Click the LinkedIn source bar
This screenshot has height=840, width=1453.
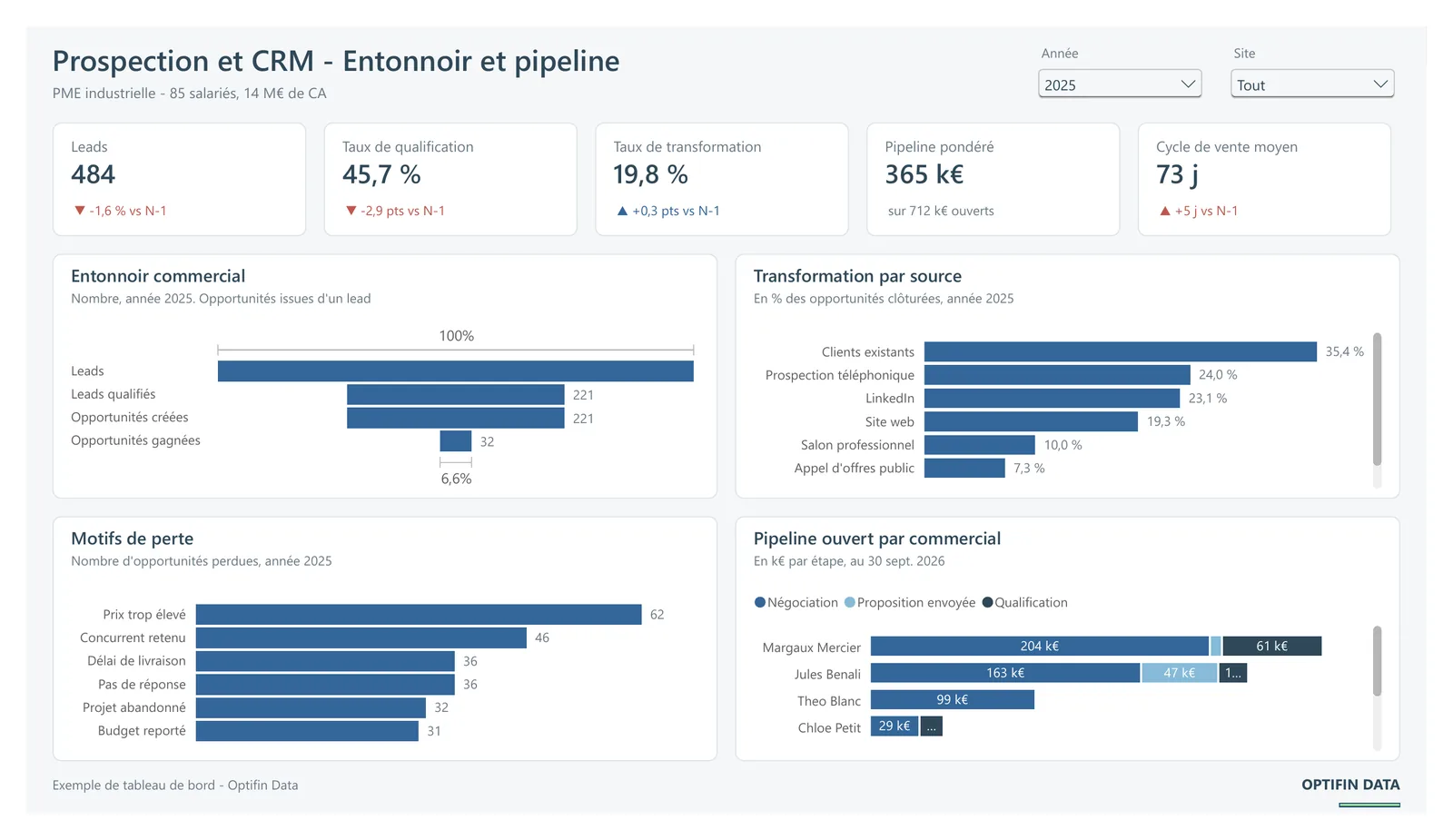coord(1053,398)
